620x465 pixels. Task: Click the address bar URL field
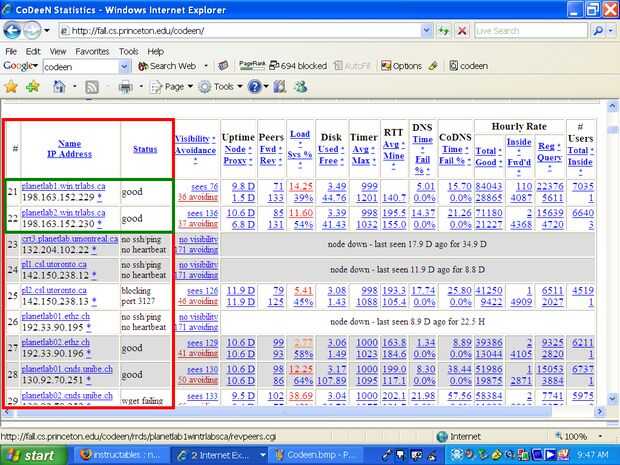pyautogui.click(x=239, y=31)
